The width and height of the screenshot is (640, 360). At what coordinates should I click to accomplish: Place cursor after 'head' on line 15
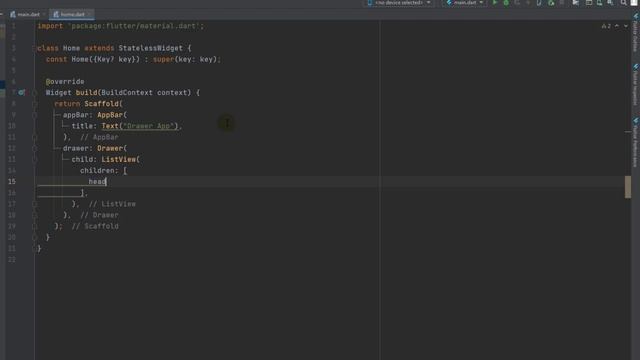[106, 182]
